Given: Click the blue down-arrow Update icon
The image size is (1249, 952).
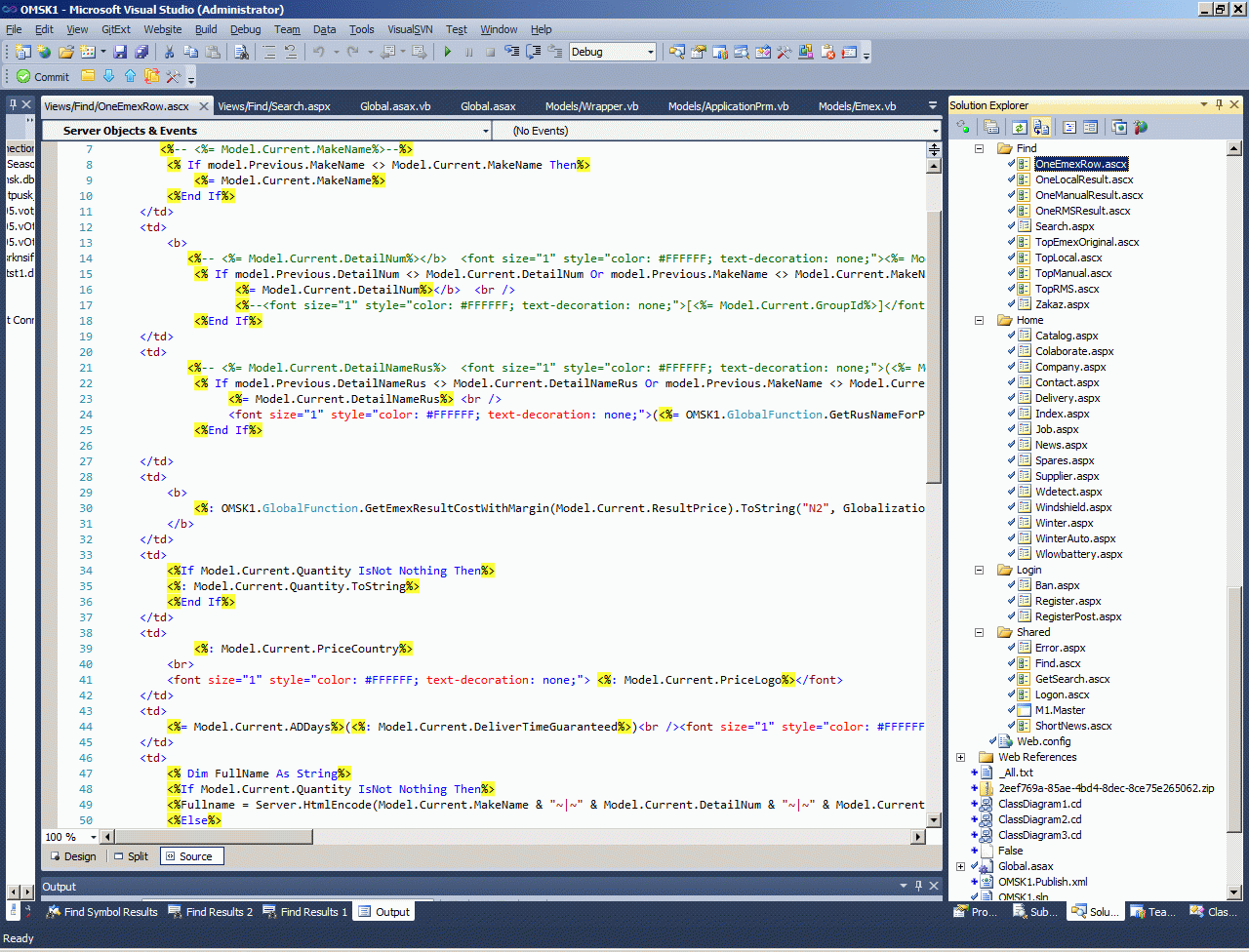Looking at the screenshot, I should pos(108,76).
